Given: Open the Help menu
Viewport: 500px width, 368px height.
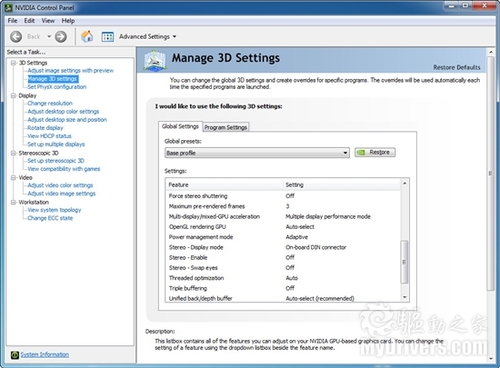Looking at the screenshot, I should (68, 21).
